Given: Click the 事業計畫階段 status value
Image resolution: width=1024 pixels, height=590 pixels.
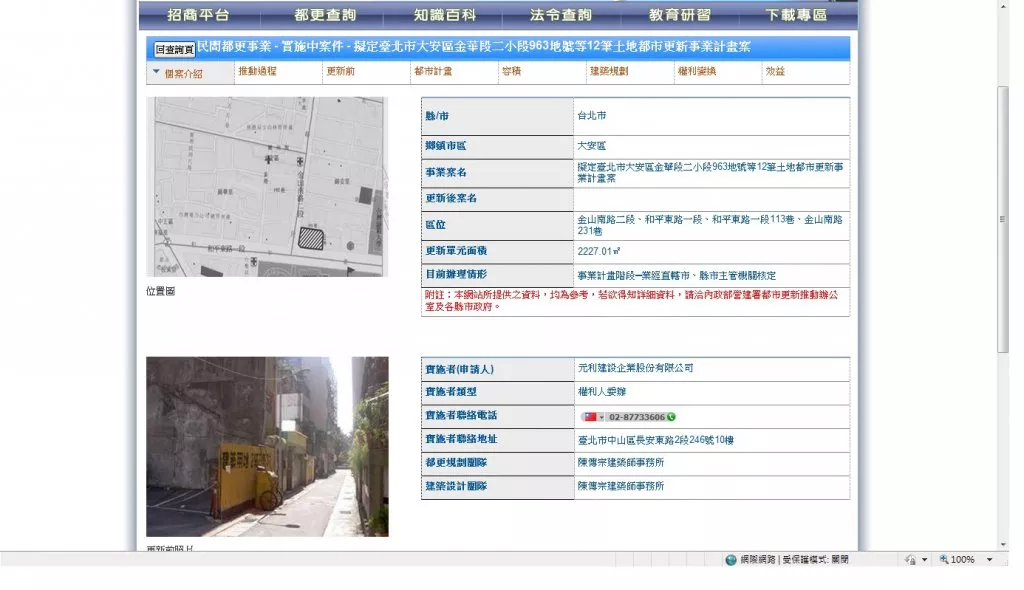Looking at the screenshot, I should [x=677, y=276].
